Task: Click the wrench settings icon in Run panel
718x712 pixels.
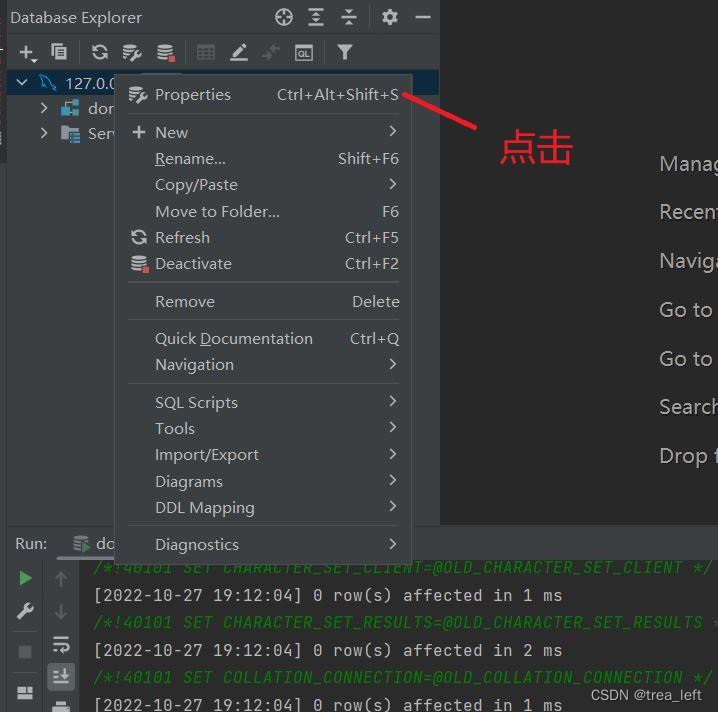Action: (x=25, y=611)
